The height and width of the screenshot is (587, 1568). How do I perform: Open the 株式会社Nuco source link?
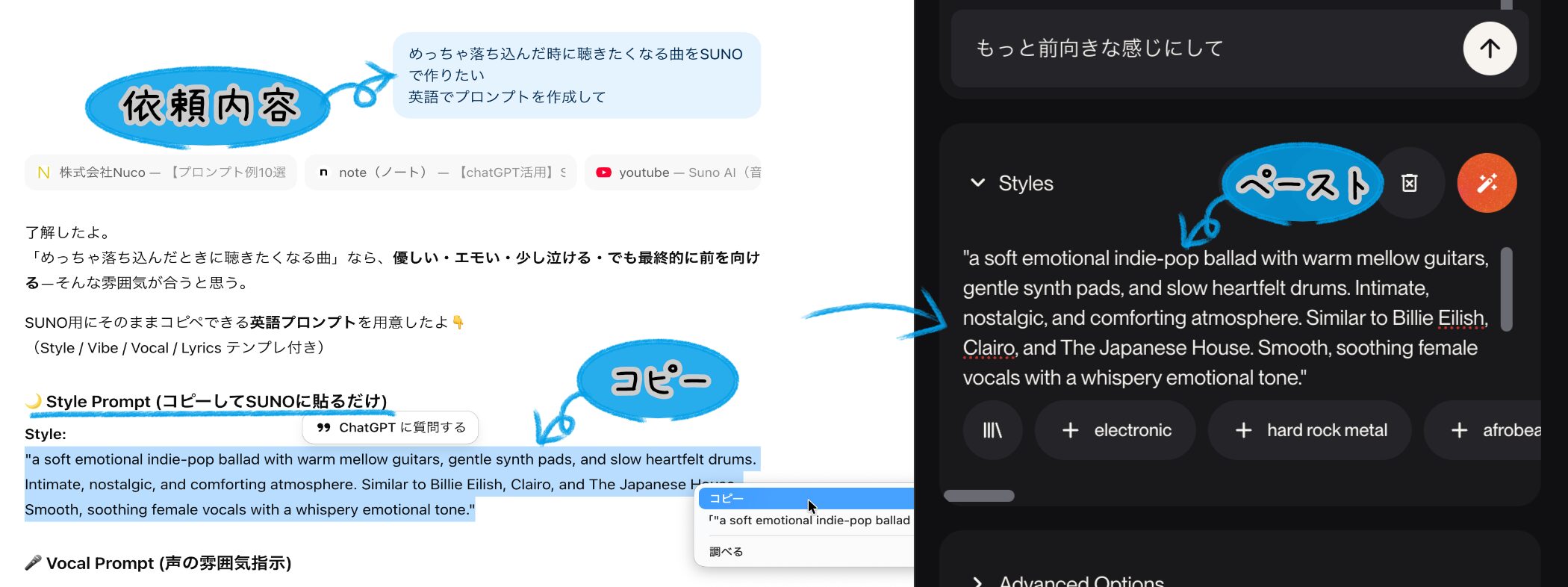click(x=161, y=173)
